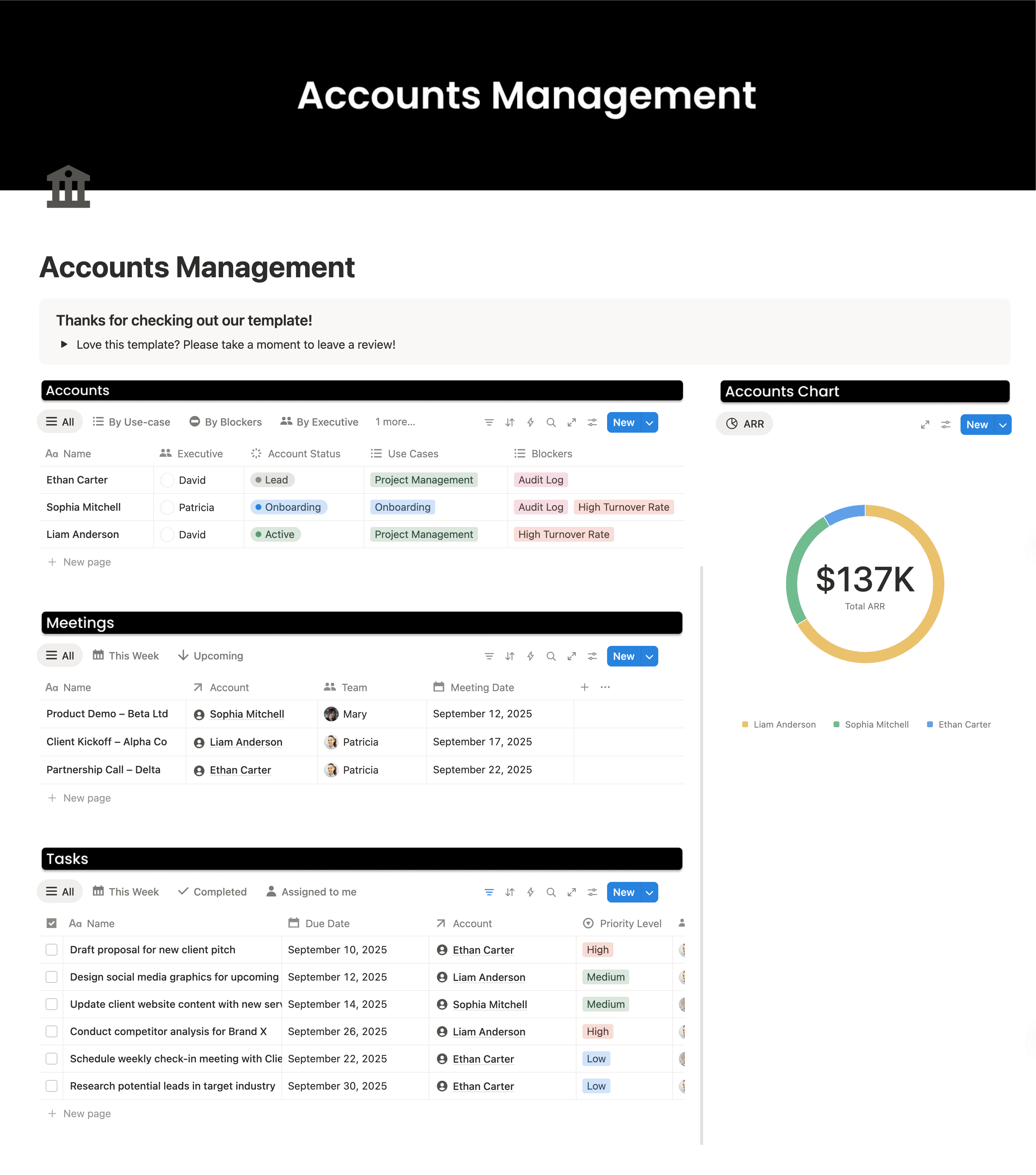
Task: Show 1 more hidden Accounts views
Action: coord(395,422)
